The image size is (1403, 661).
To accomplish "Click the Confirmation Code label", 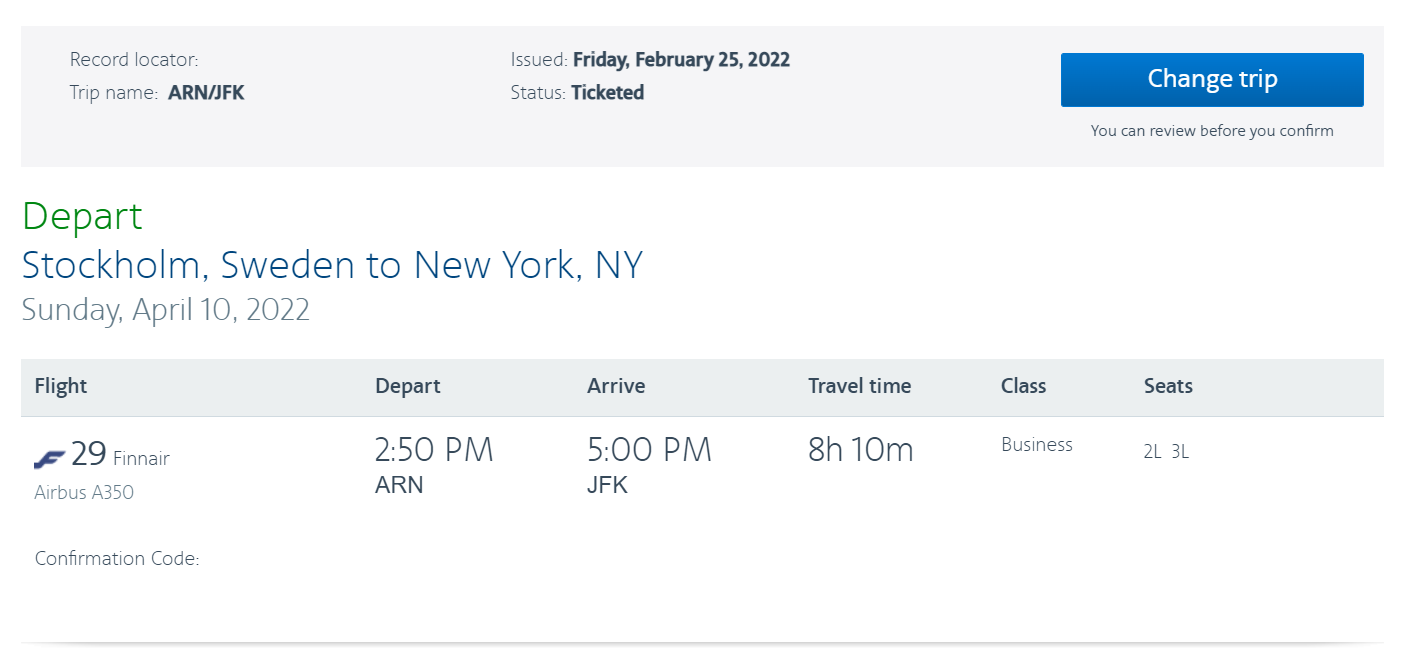I will (x=116, y=558).
